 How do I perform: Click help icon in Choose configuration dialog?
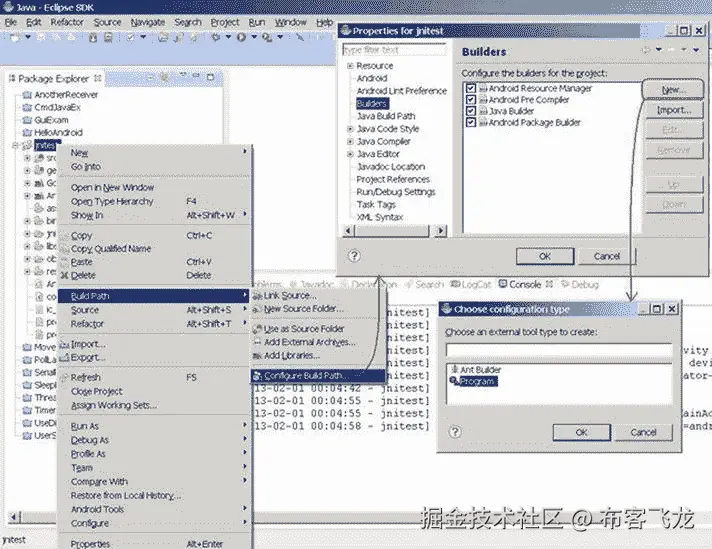pyautogui.click(x=455, y=431)
